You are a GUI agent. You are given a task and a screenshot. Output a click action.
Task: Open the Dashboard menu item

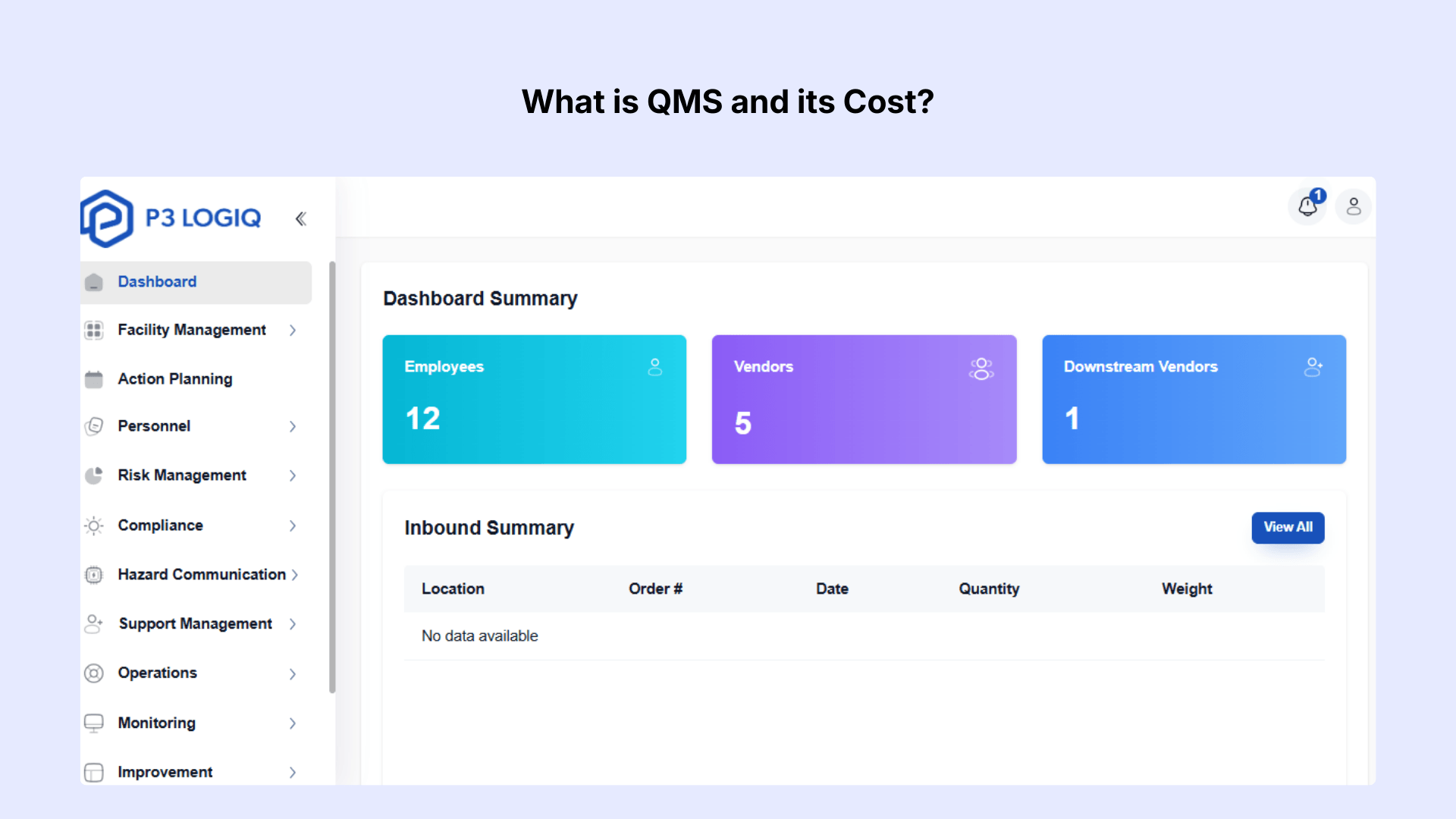click(157, 281)
